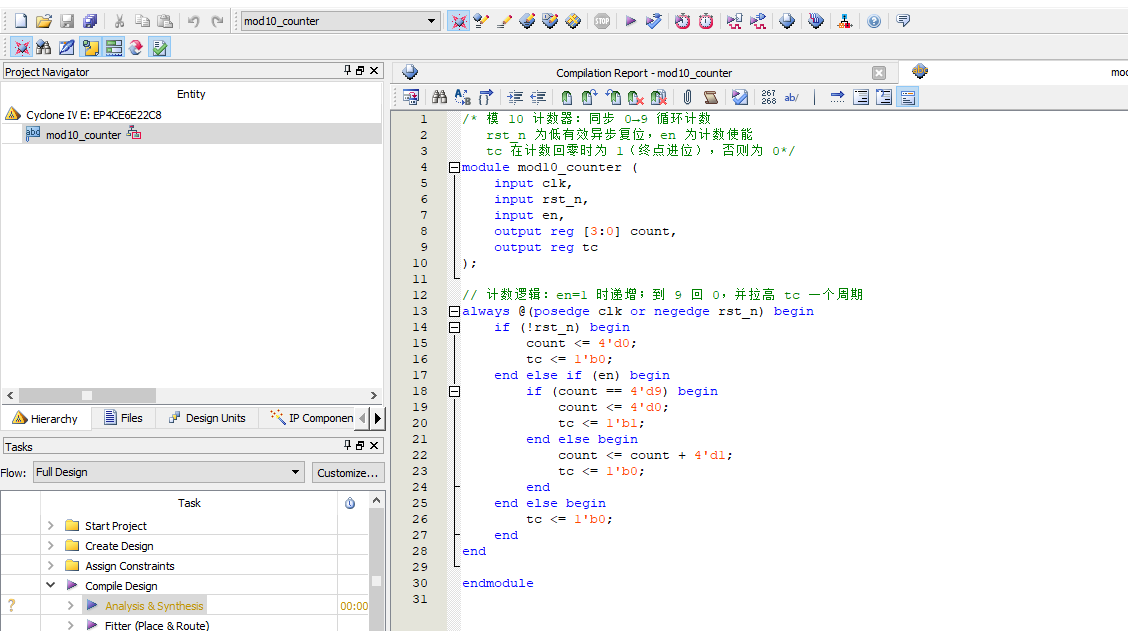Pin the Tasks panel
The height and width of the screenshot is (631, 1128).
(347, 445)
